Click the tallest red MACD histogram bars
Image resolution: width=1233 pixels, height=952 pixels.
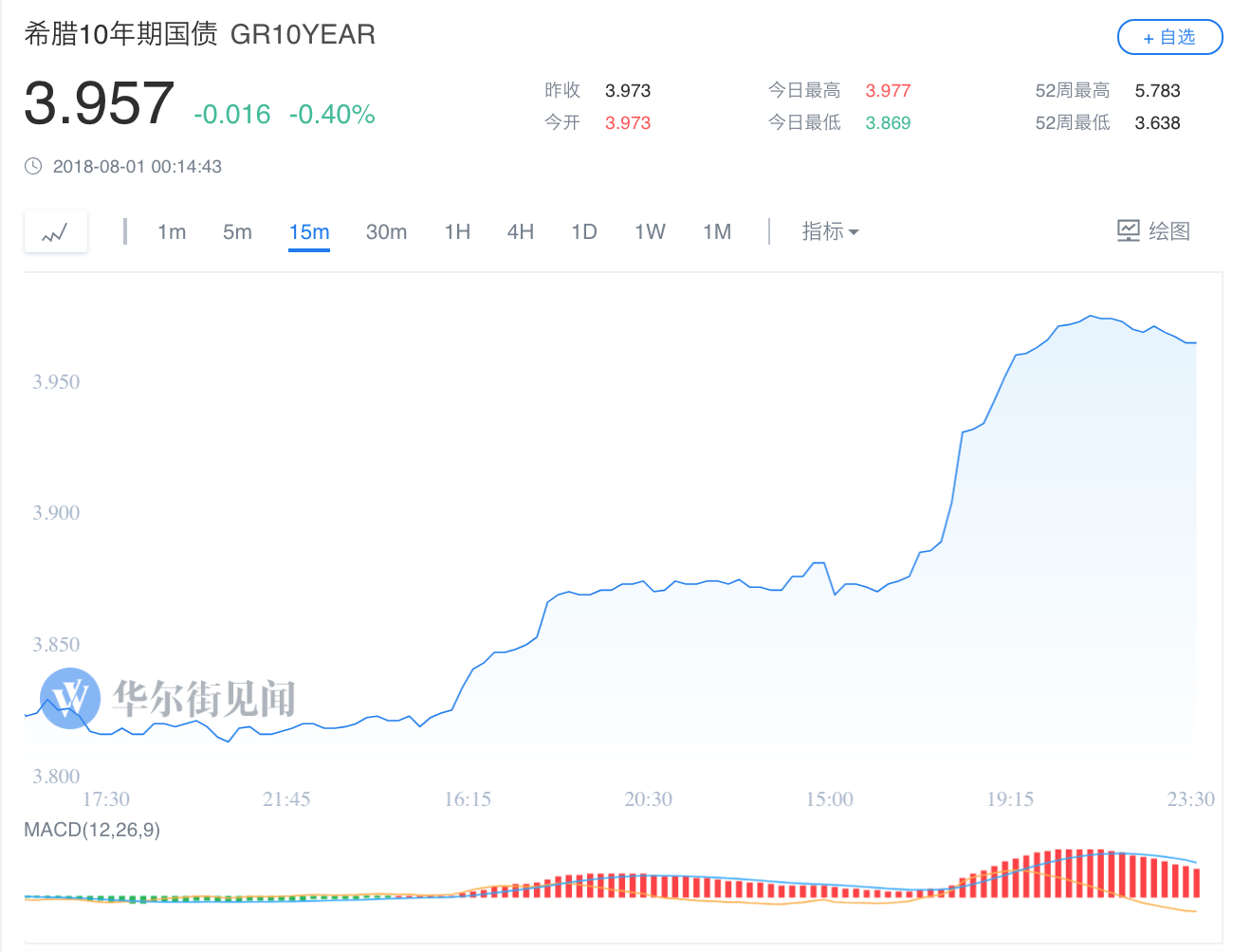1079,873
